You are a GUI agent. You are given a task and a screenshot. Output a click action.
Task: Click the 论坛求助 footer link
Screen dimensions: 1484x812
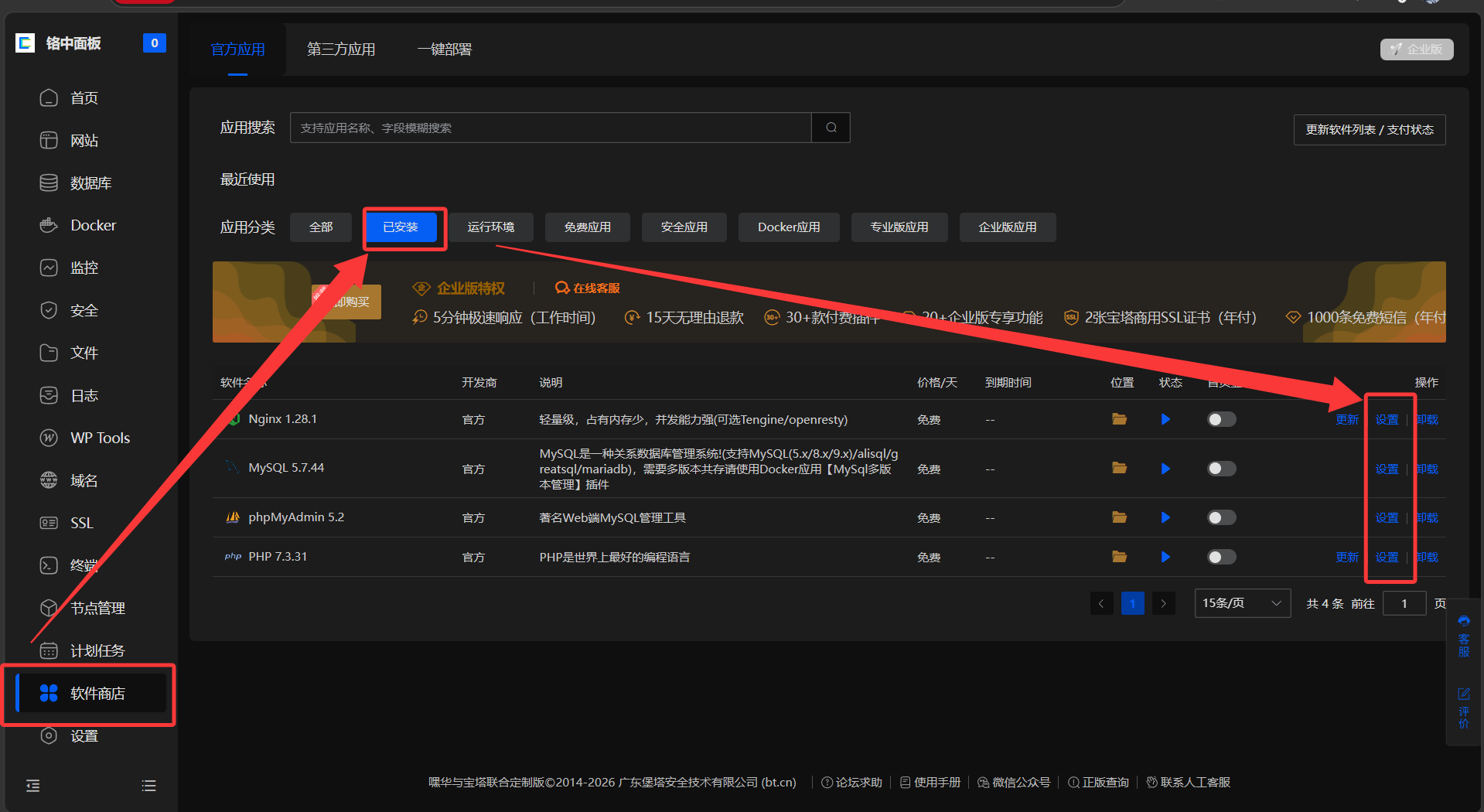[851, 783]
